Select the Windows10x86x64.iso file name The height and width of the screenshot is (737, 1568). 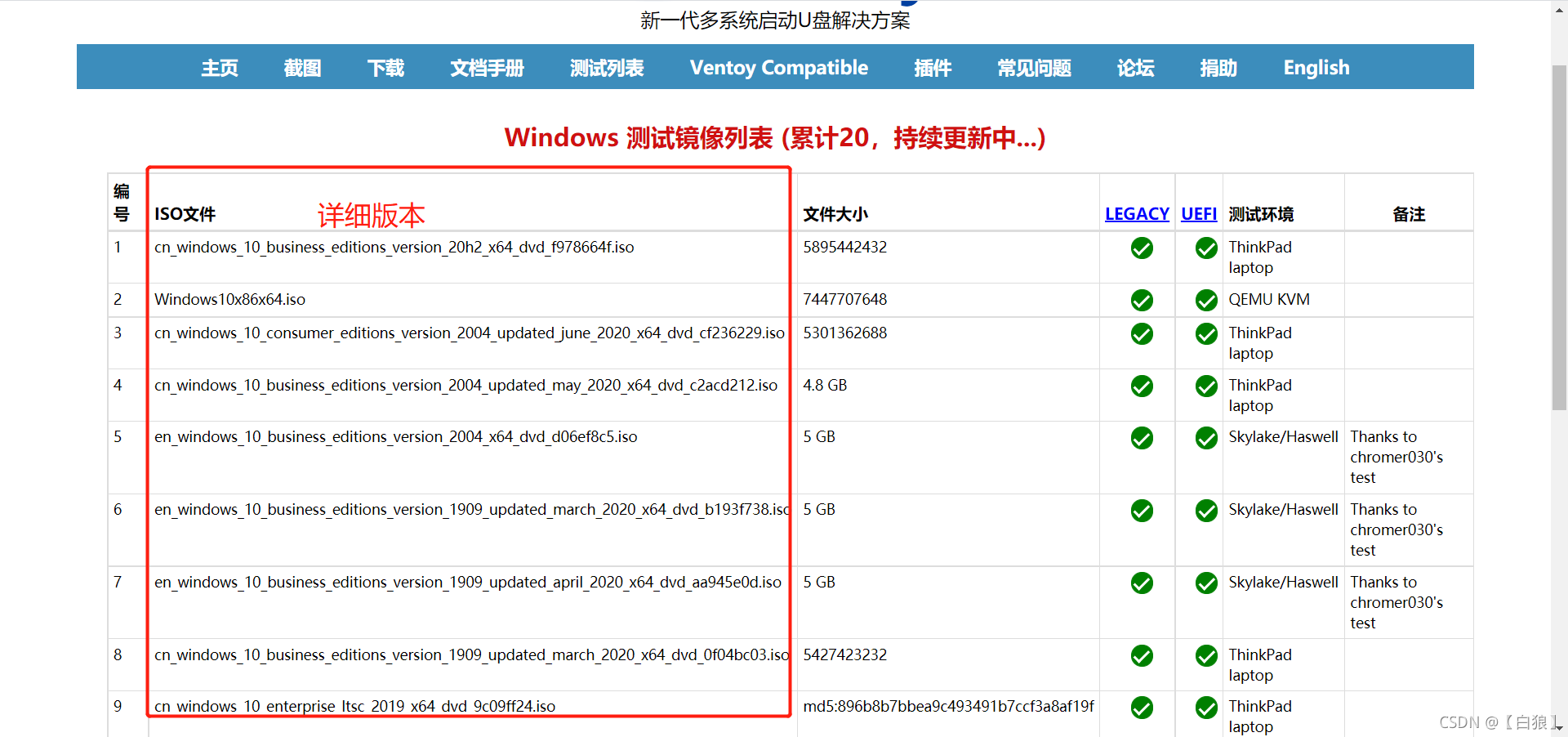(x=229, y=299)
